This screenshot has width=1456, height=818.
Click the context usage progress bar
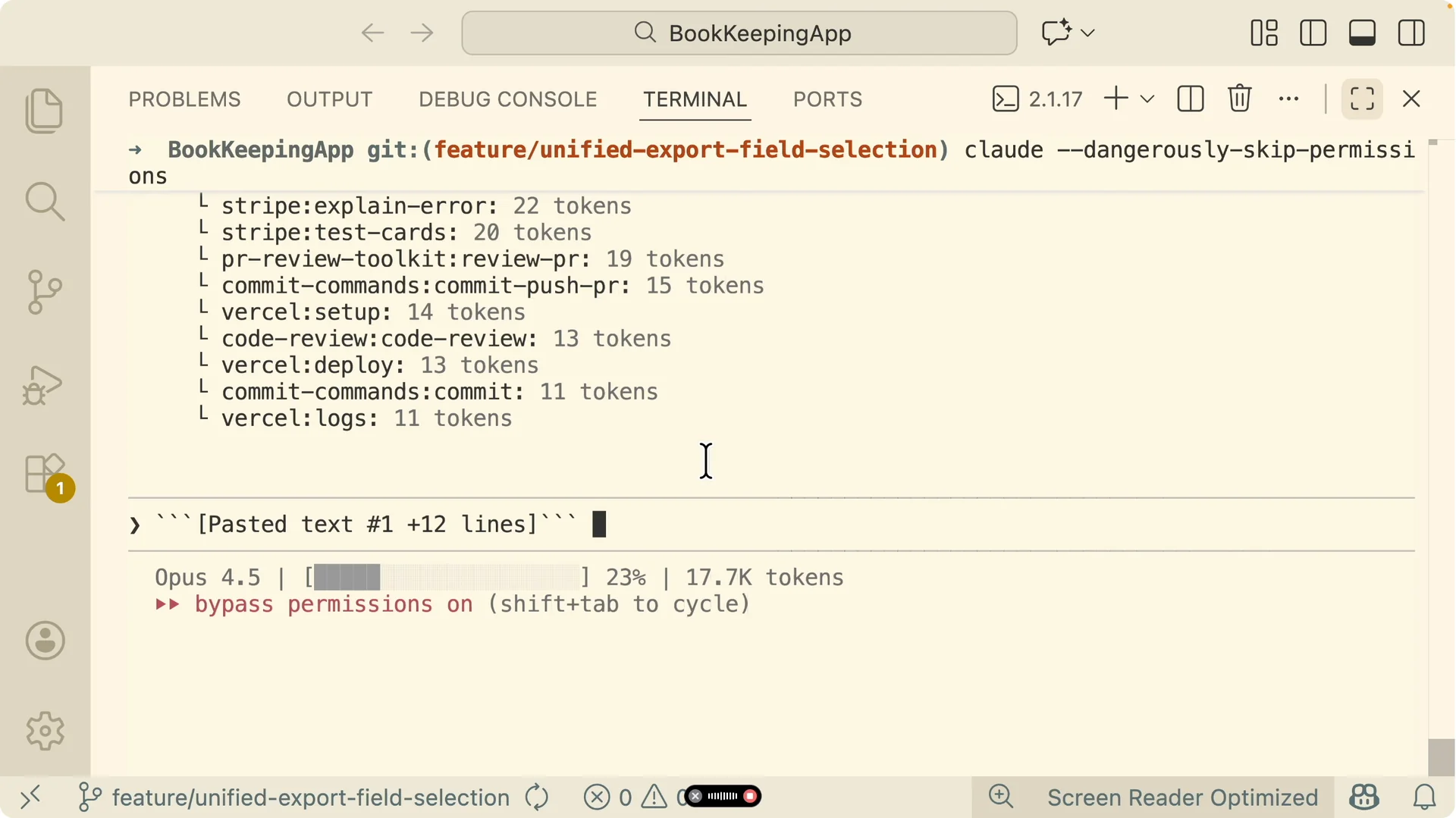[x=447, y=578]
